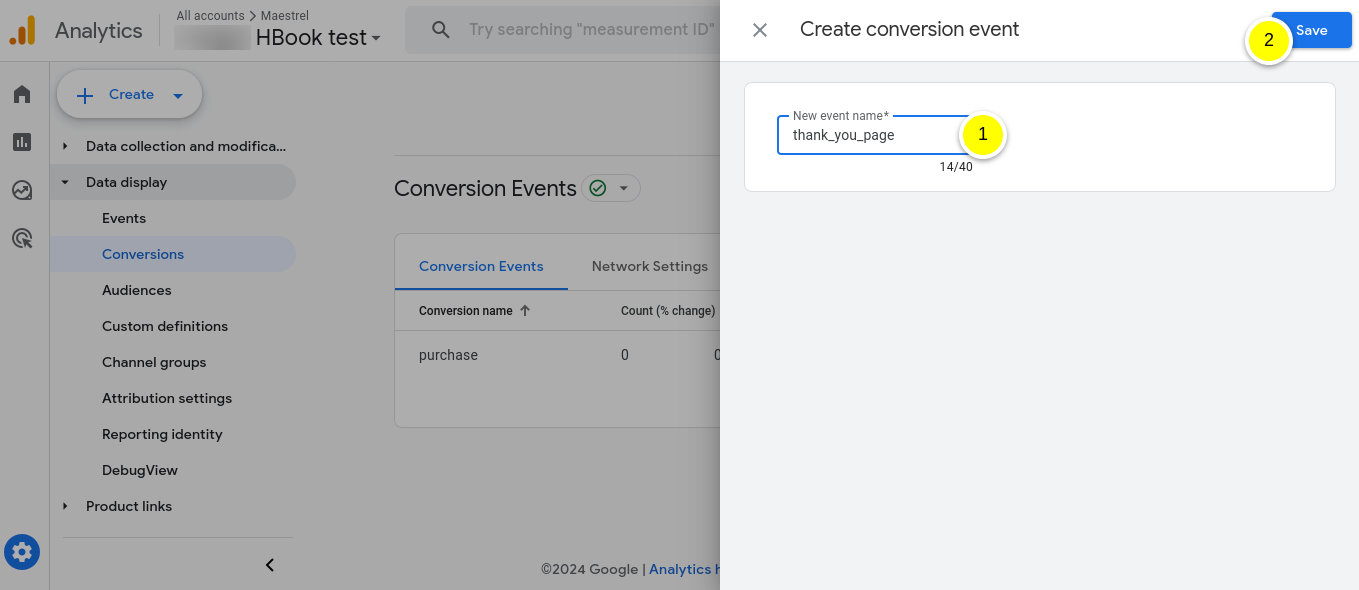
Task: Open the Admin gear icon
Action: pyautogui.click(x=22, y=551)
